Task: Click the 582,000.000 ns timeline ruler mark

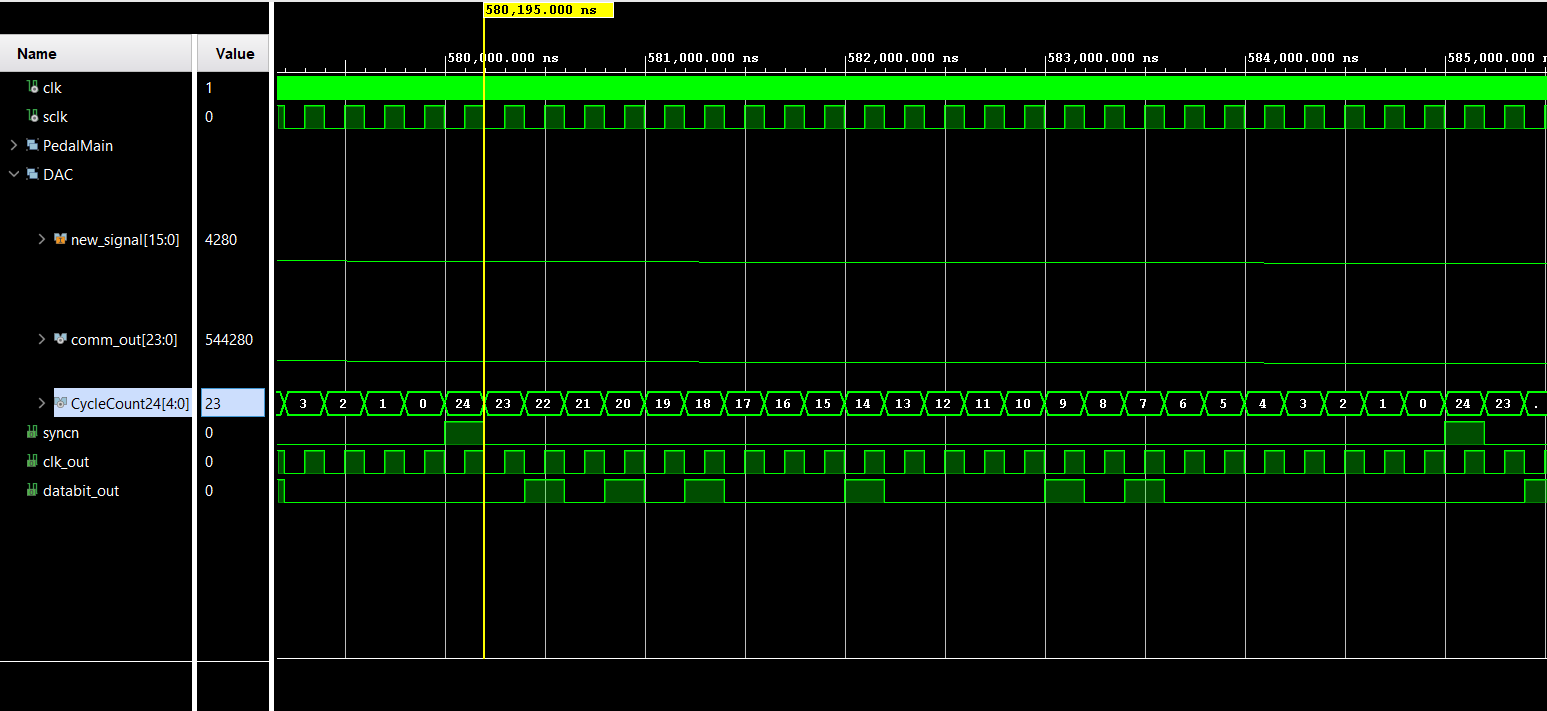Action: 902,58
